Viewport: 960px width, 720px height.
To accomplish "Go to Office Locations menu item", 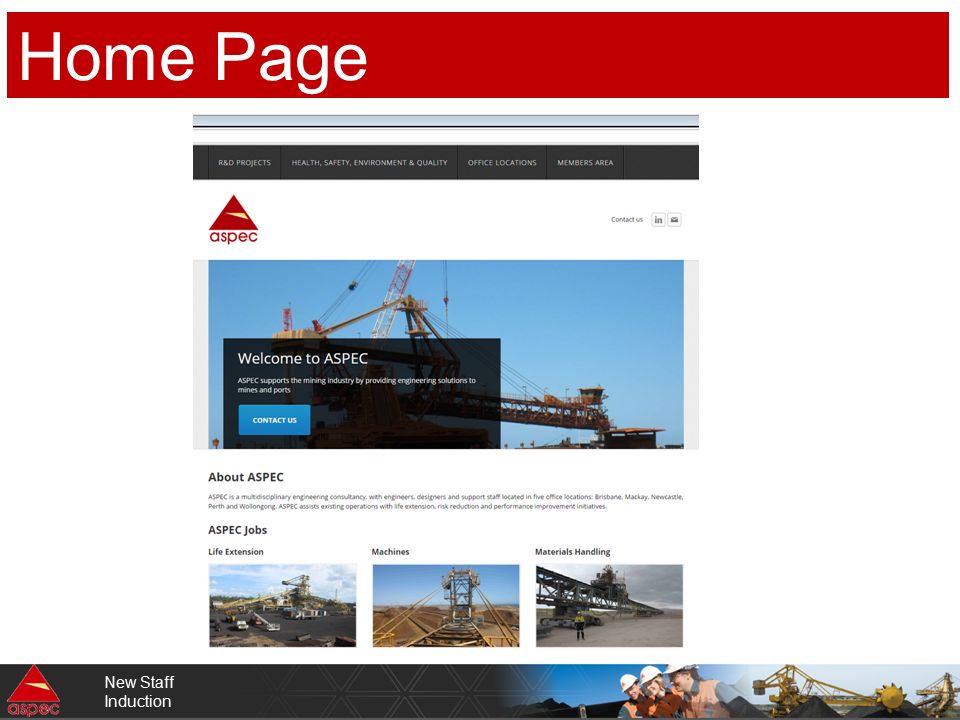I will click(502, 162).
